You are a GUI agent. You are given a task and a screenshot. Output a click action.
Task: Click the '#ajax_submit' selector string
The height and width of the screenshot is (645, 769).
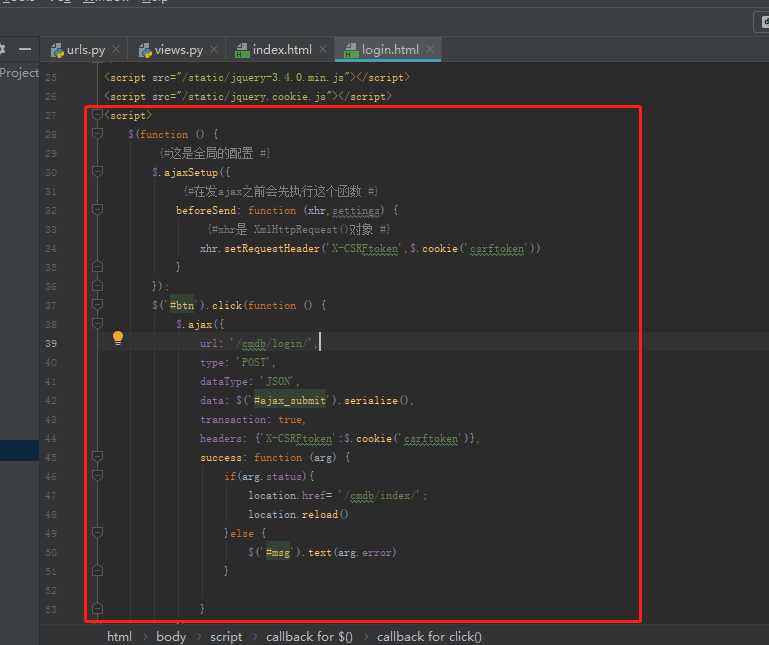[x=289, y=401]
